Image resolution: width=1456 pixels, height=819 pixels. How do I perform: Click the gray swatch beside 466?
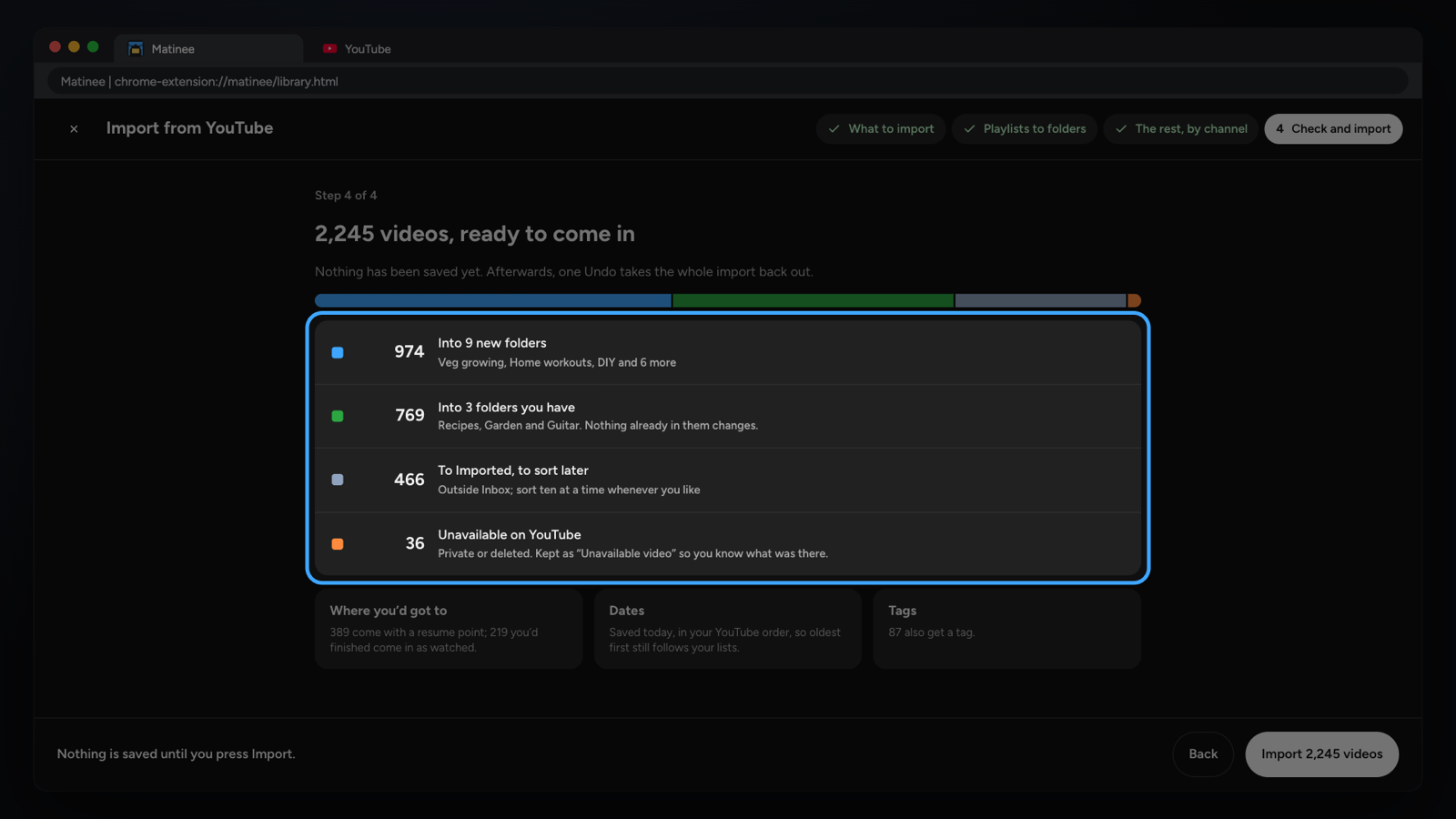click(338, 480)
